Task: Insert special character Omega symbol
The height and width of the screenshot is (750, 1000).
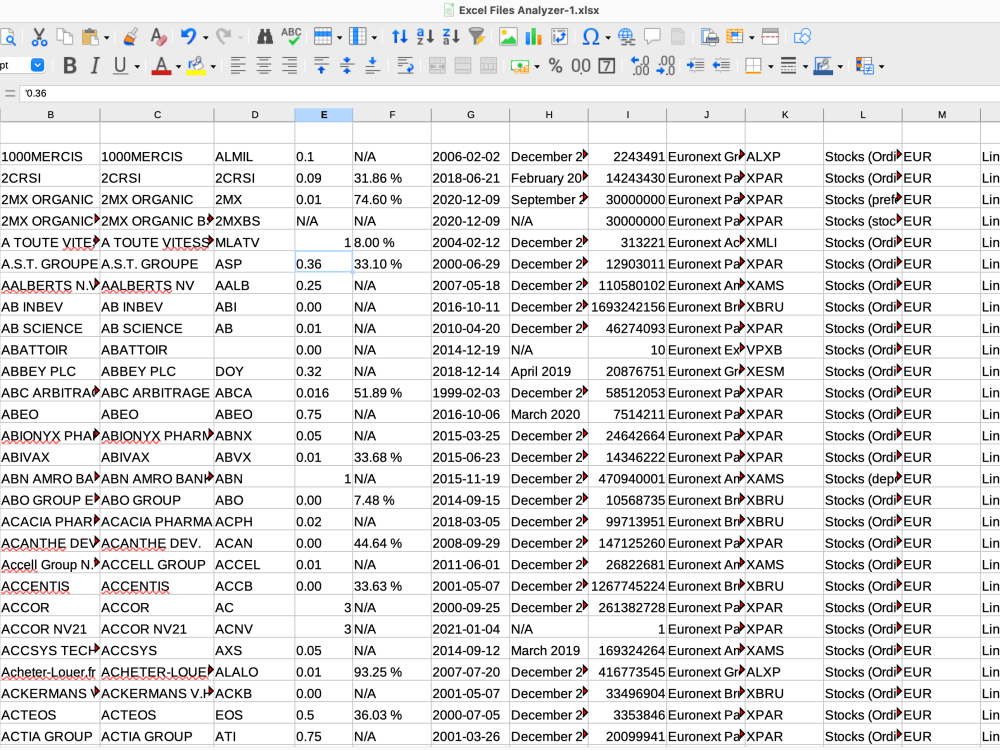Action: pos(591,37)
